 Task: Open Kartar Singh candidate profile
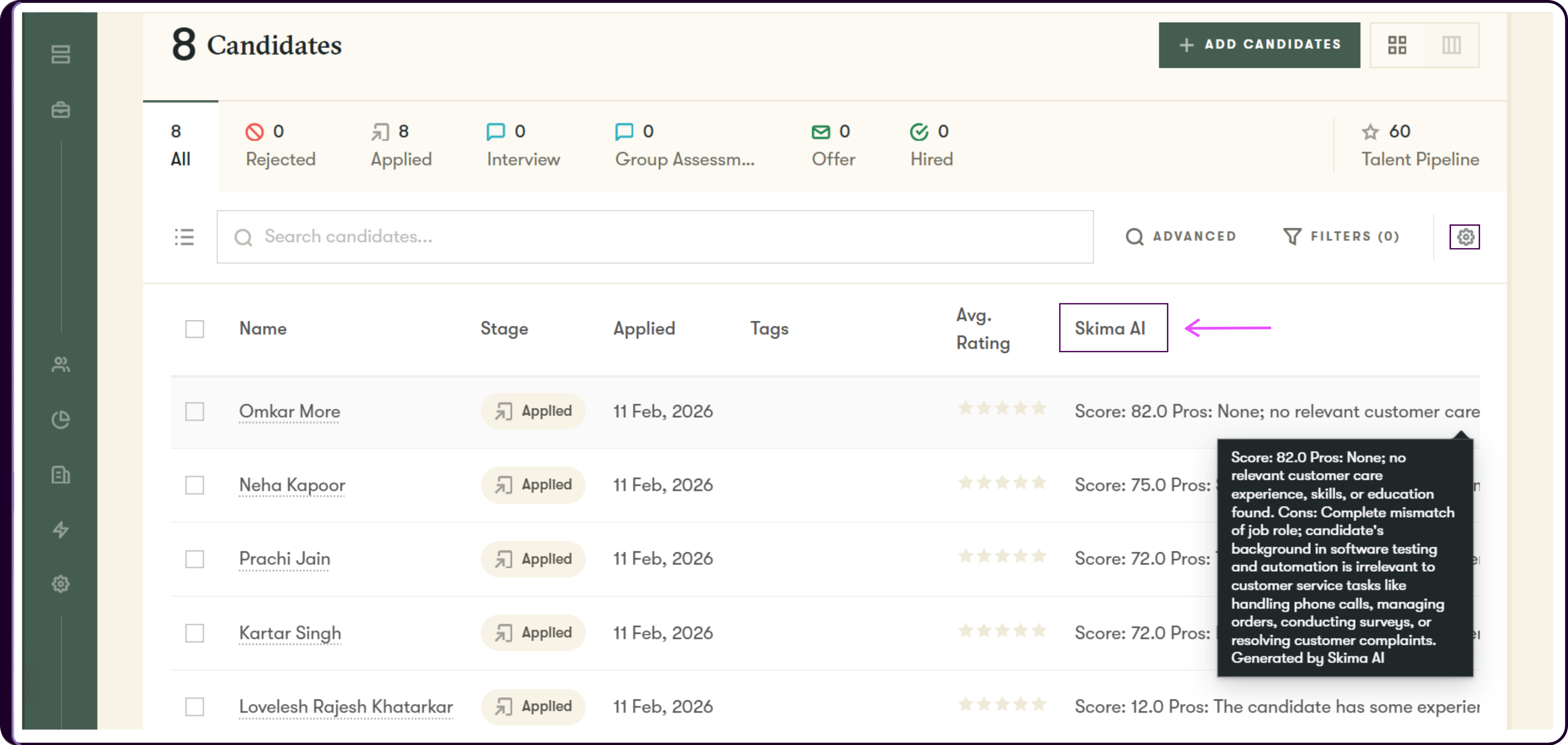click(x=290, y=633)
